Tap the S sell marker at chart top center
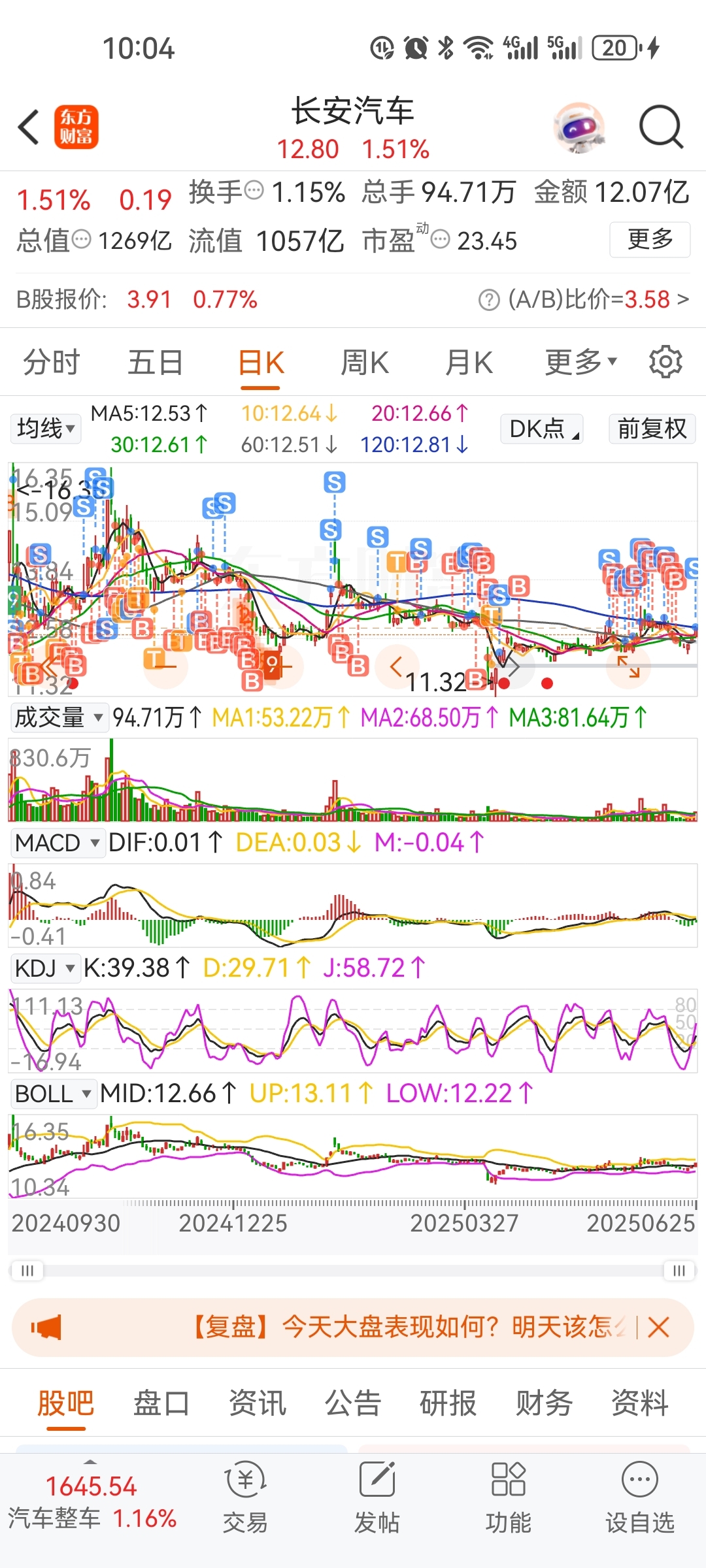This screenshot has height=1568, width=706. [335, 483]
